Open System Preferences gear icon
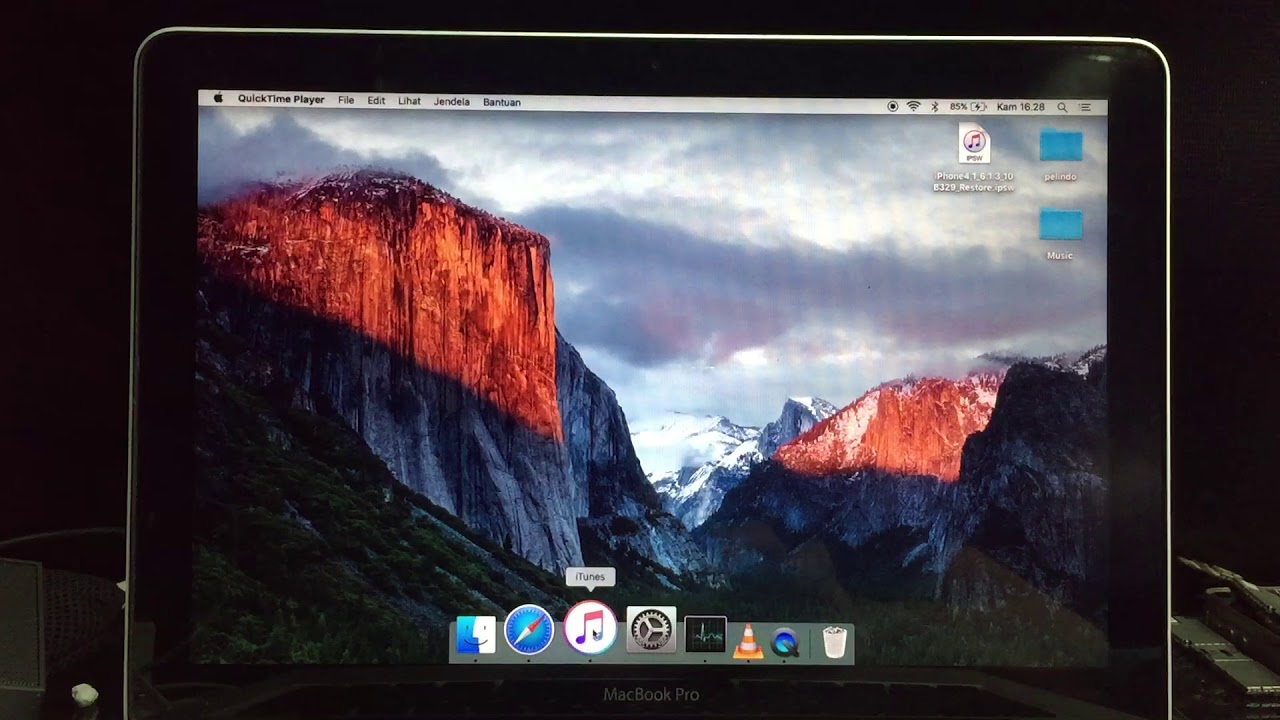Viewport: 1280px width, 720px height. (651, 631)
